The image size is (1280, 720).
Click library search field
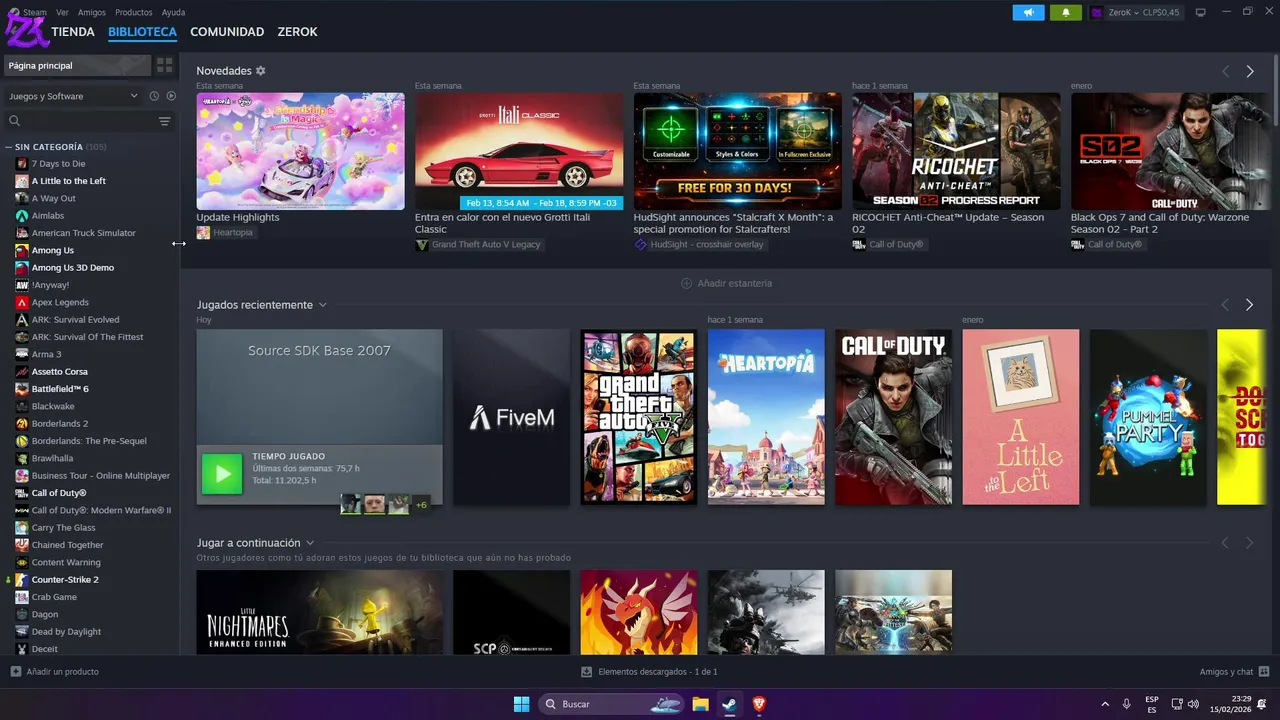pos(80,121)
